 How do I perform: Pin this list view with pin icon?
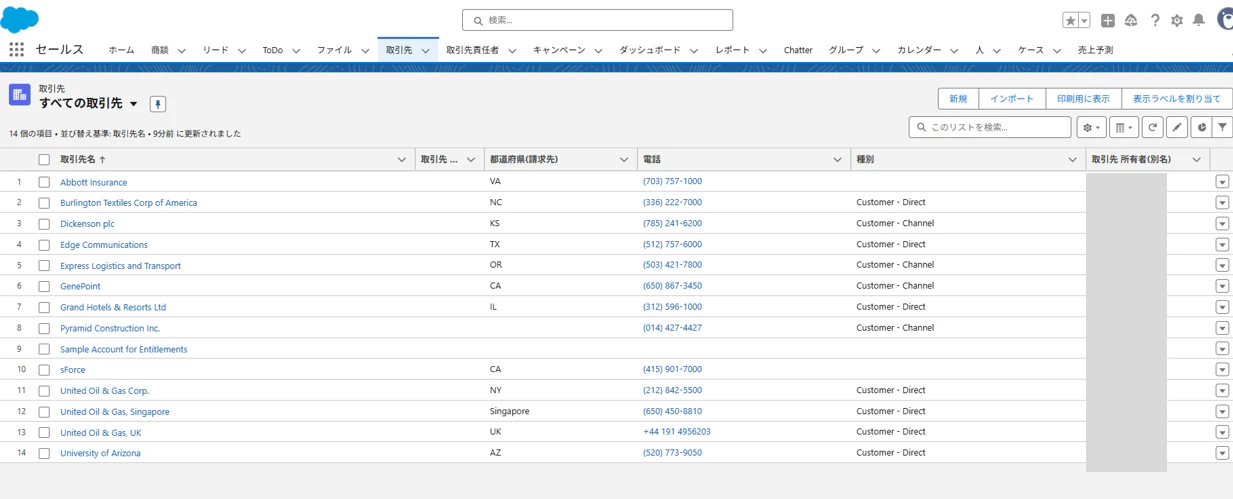[158, 104]
